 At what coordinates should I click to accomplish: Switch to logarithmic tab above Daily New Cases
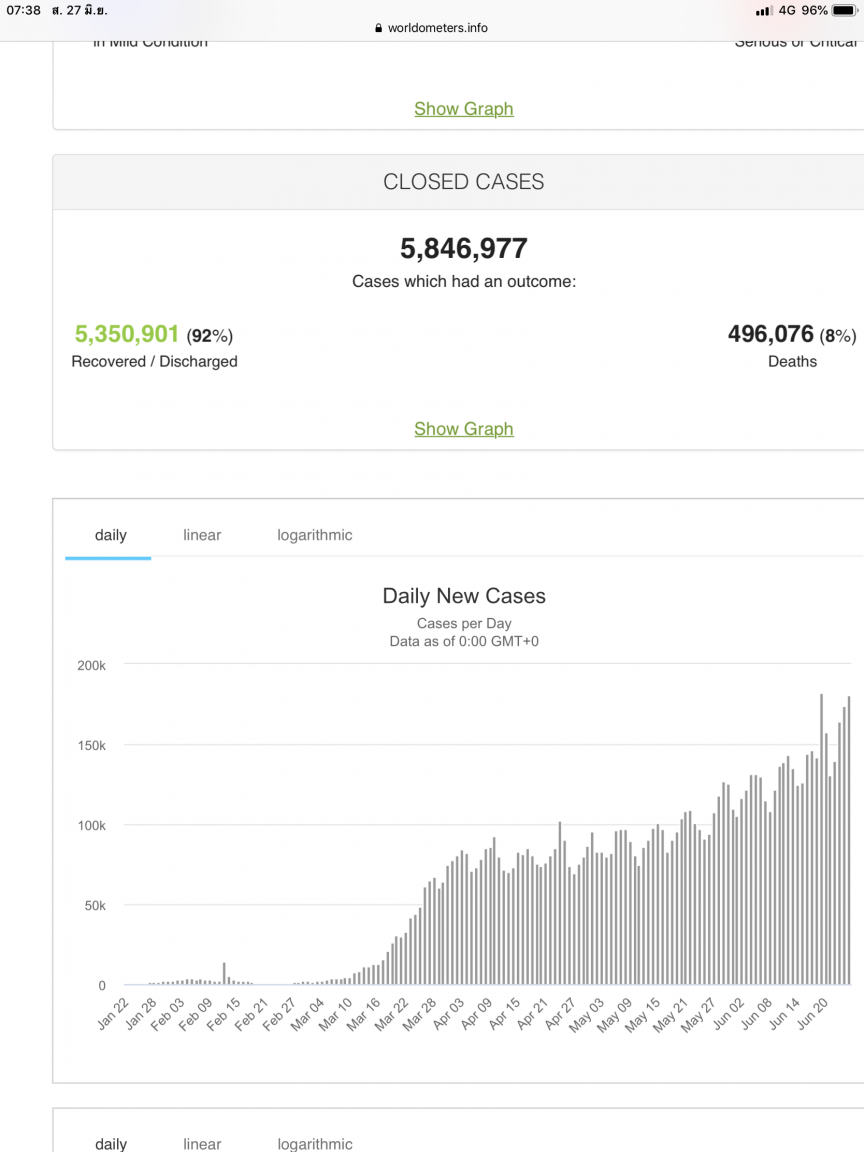point(314,536)
